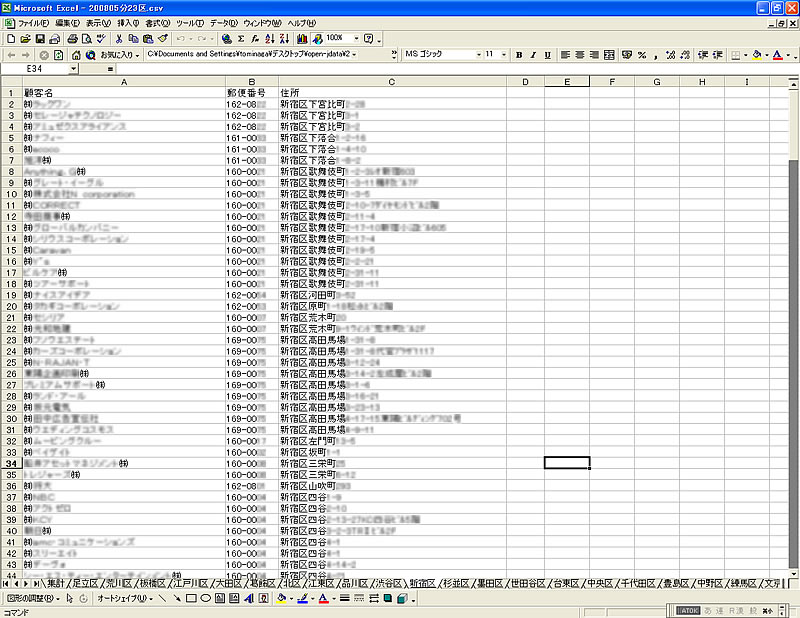The image size is (800, 618).
Task: Toggle bold formatting
Action: point(519,54)
